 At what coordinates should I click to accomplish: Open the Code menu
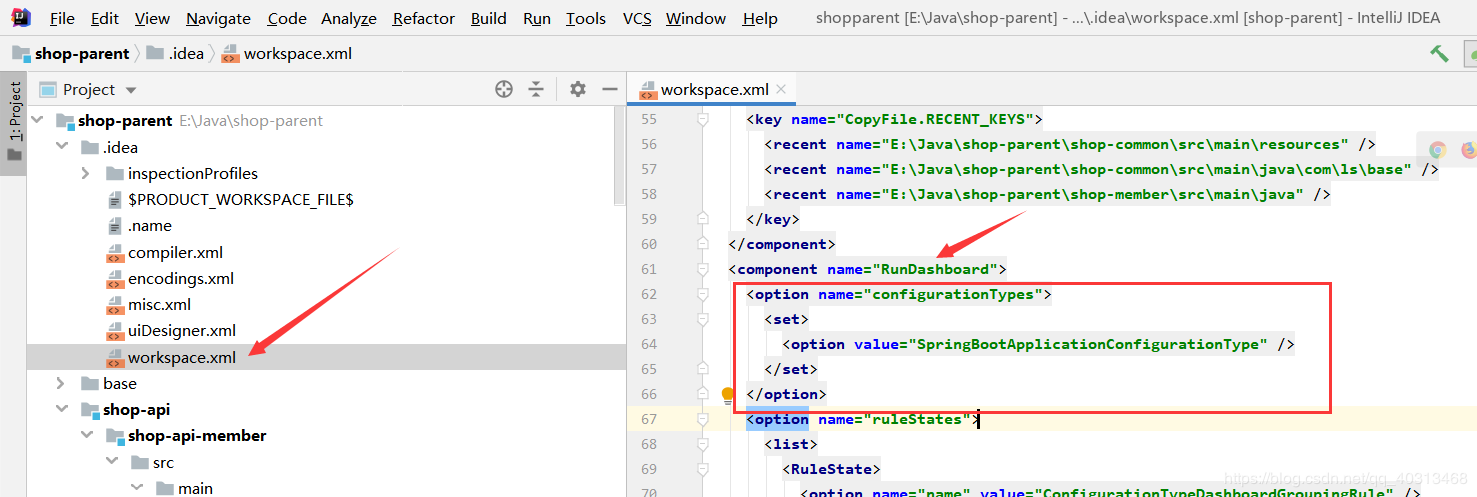pos(287,18)
